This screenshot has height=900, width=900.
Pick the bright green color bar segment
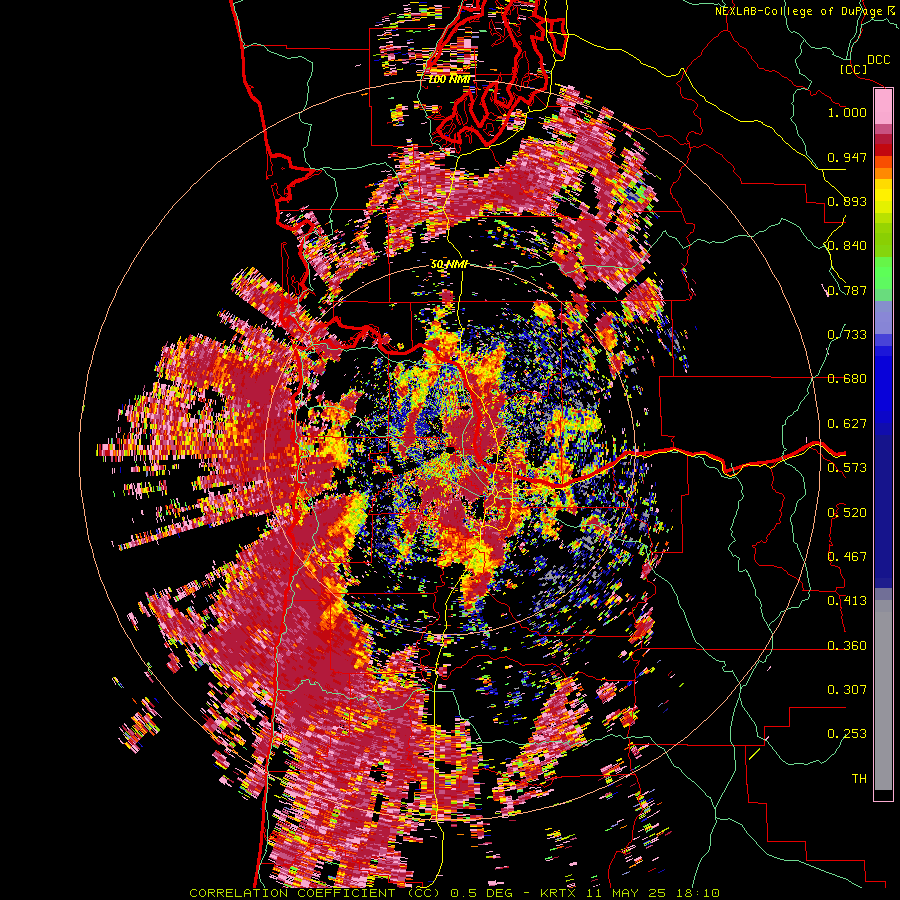tap(883, 273)
